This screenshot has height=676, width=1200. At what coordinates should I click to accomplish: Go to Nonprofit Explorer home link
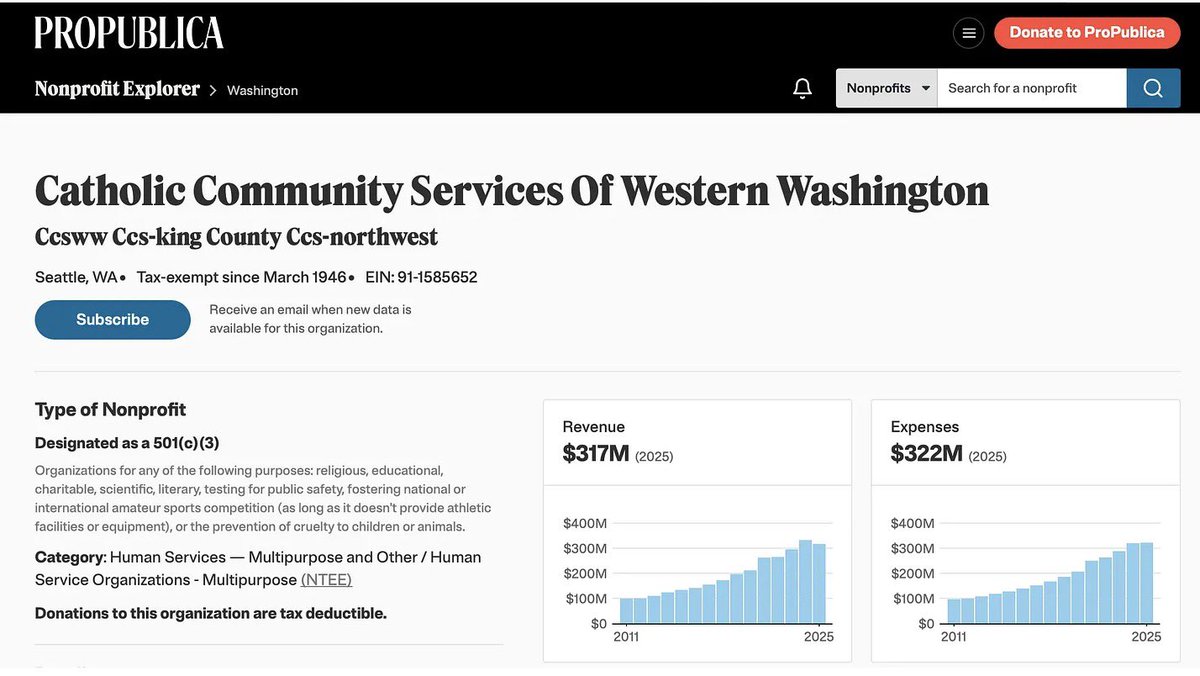[117, 89]
